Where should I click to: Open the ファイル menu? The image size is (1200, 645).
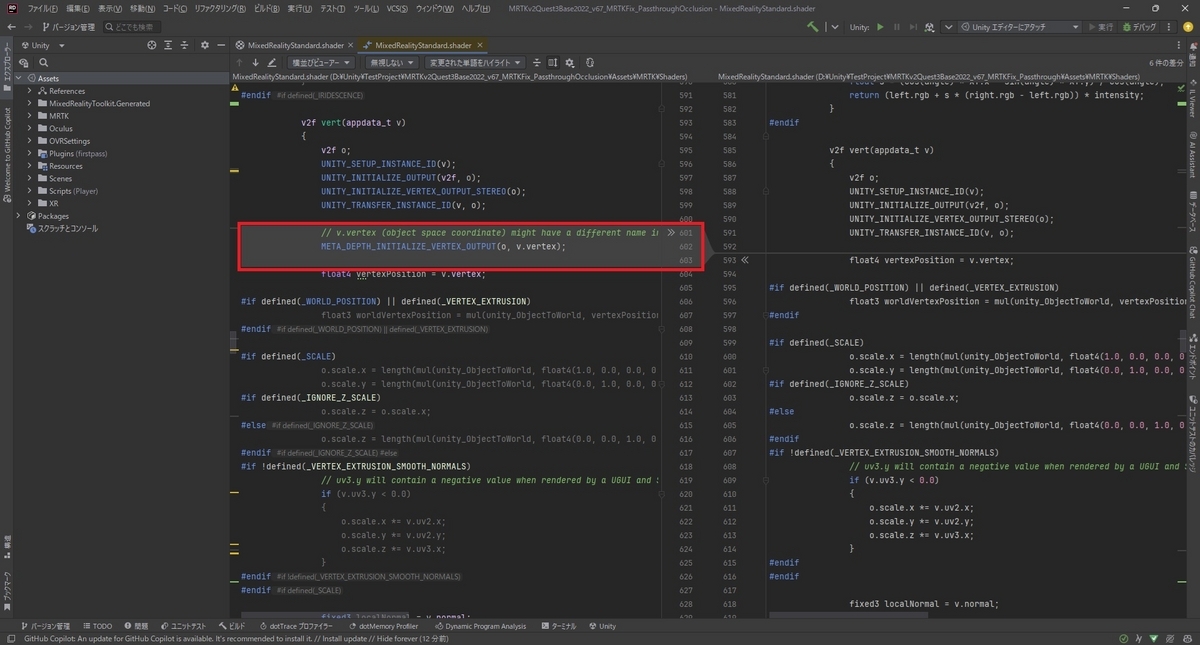(42, 8)
